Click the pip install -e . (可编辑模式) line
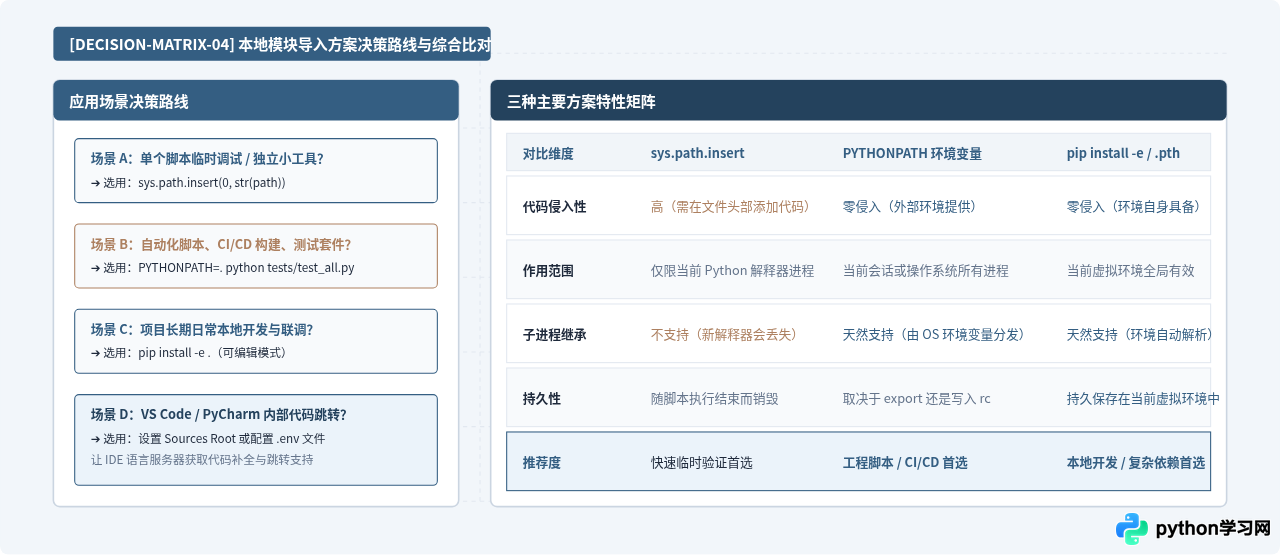 [x=188, y=353]
